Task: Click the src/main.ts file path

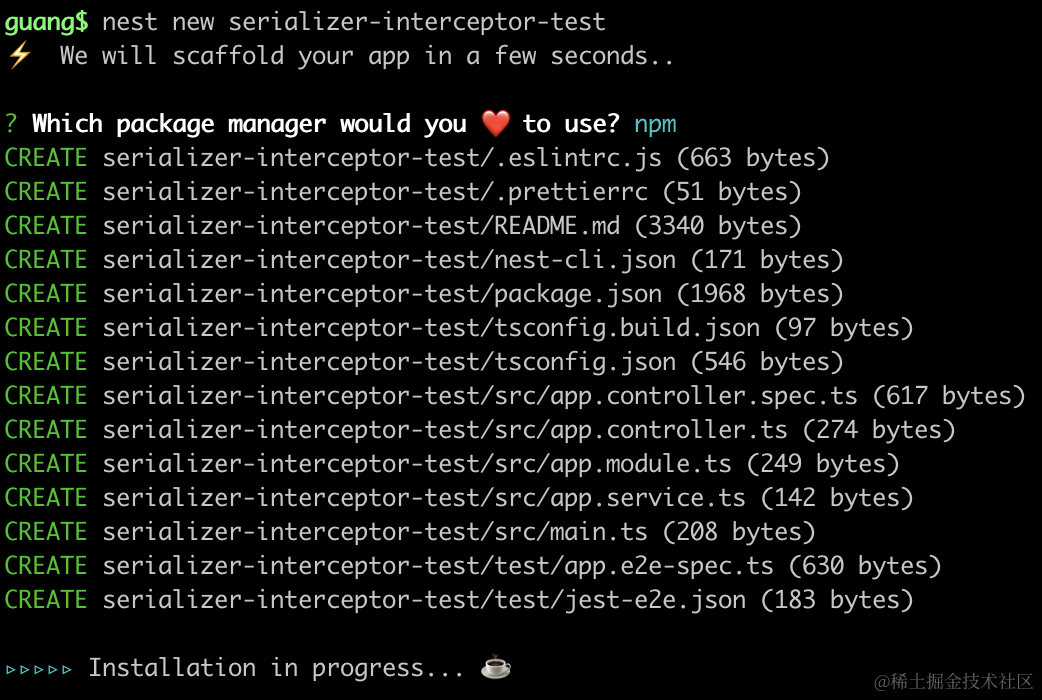Action: (375, 532)
